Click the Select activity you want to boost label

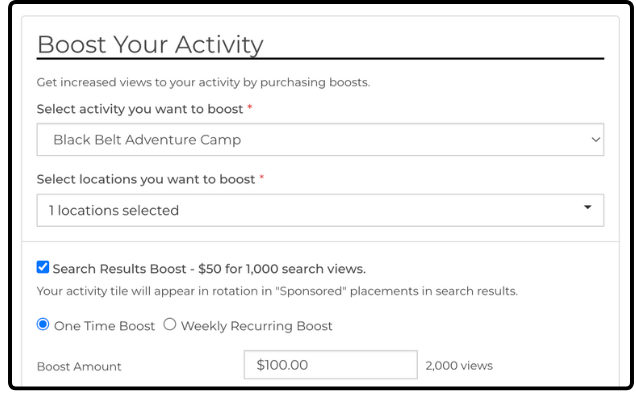[x=140, y=109]
